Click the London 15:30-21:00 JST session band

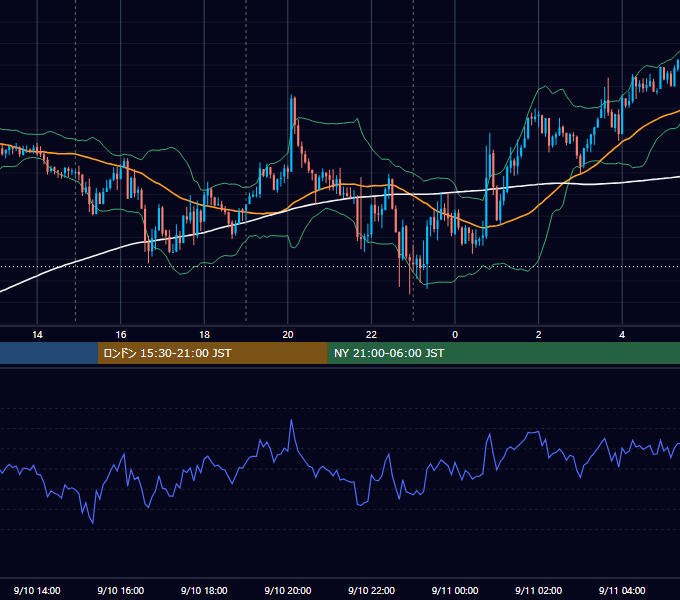[212, 353]
